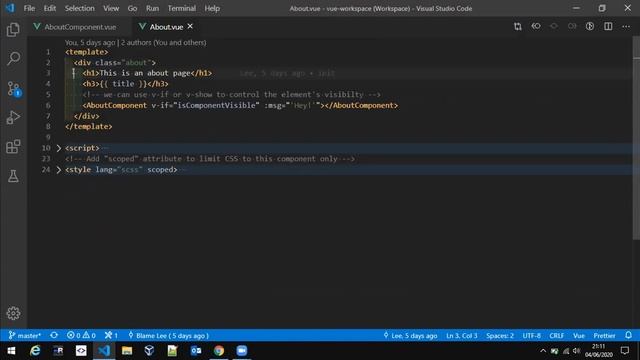
Task: Open the Test flask view
Action: click(13, 176)
